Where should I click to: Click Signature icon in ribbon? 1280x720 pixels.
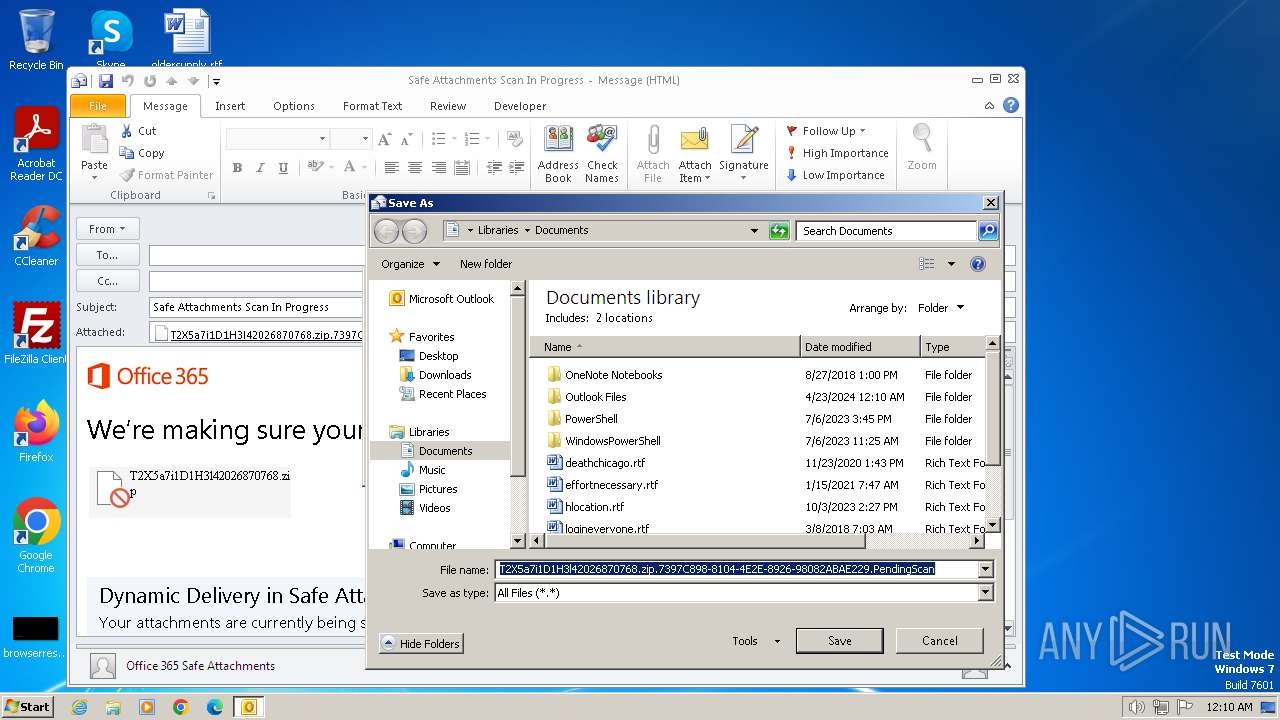[744, 154]
